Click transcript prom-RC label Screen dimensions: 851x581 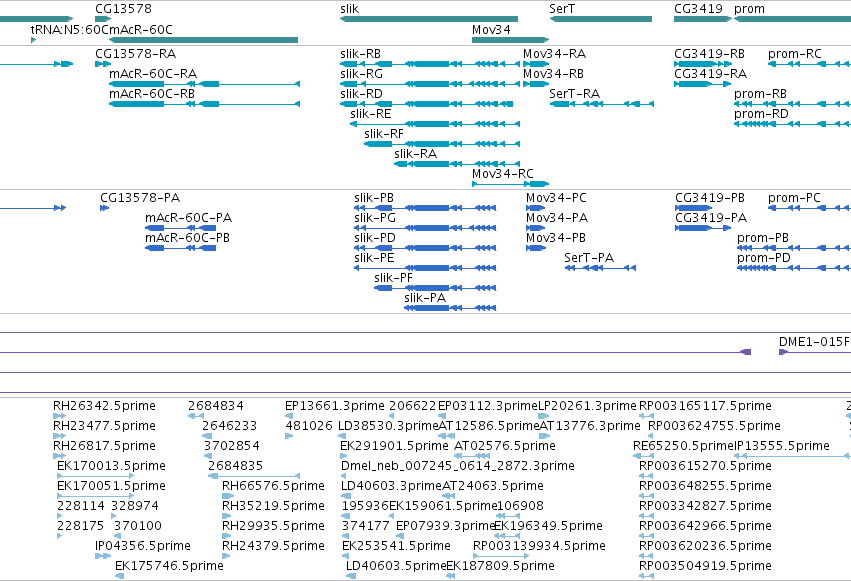[795, 54]
